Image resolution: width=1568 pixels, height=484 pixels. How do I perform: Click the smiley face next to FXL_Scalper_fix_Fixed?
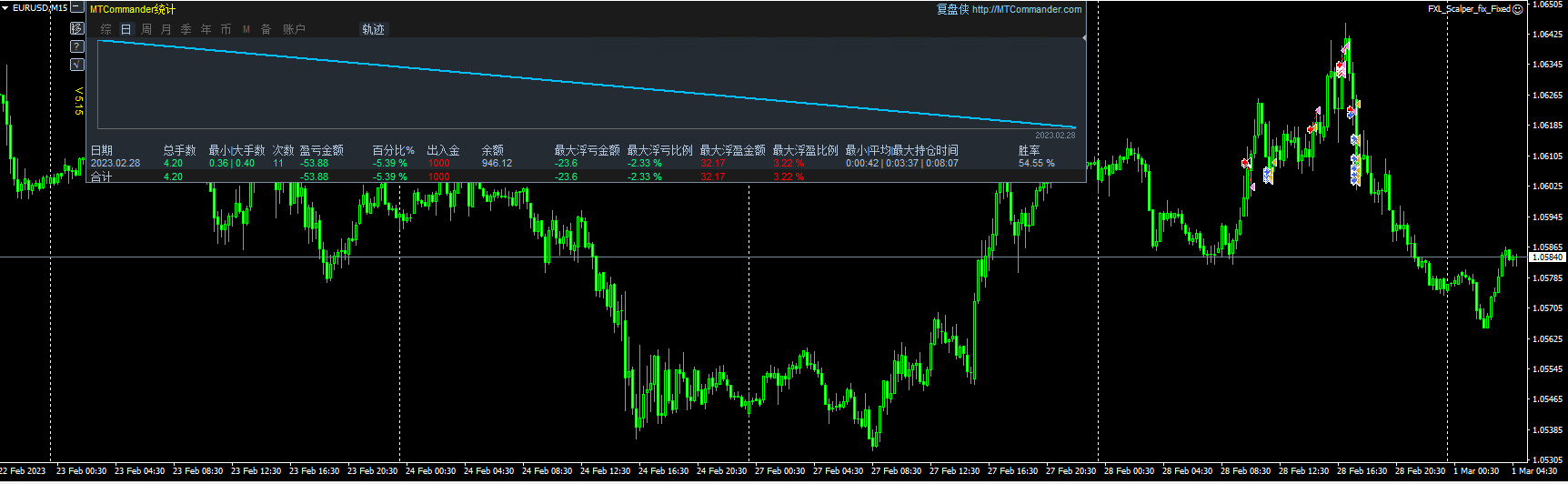(1517, 9)
